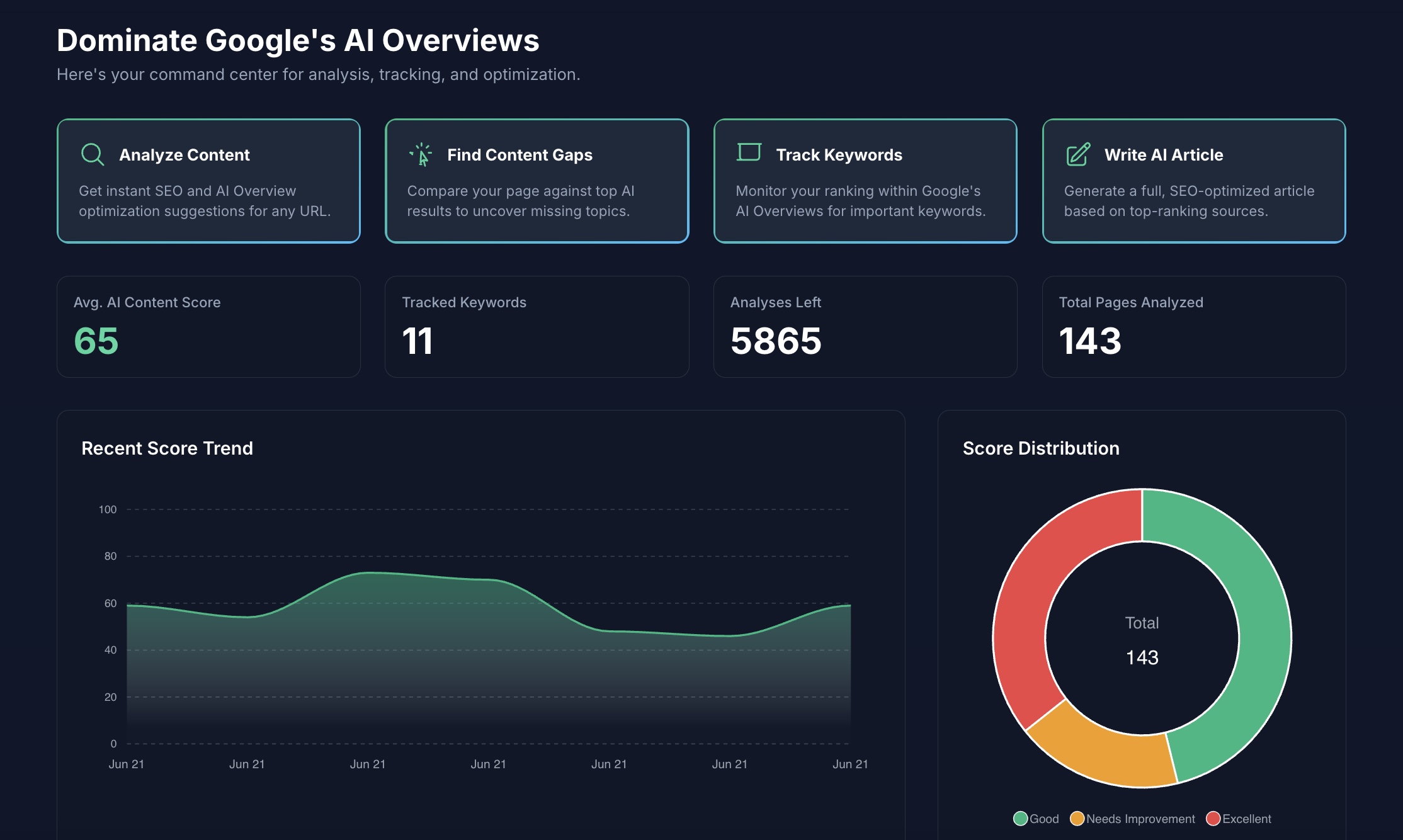
Task: Click the Score Distribution heading
Action: point(1041,448)
